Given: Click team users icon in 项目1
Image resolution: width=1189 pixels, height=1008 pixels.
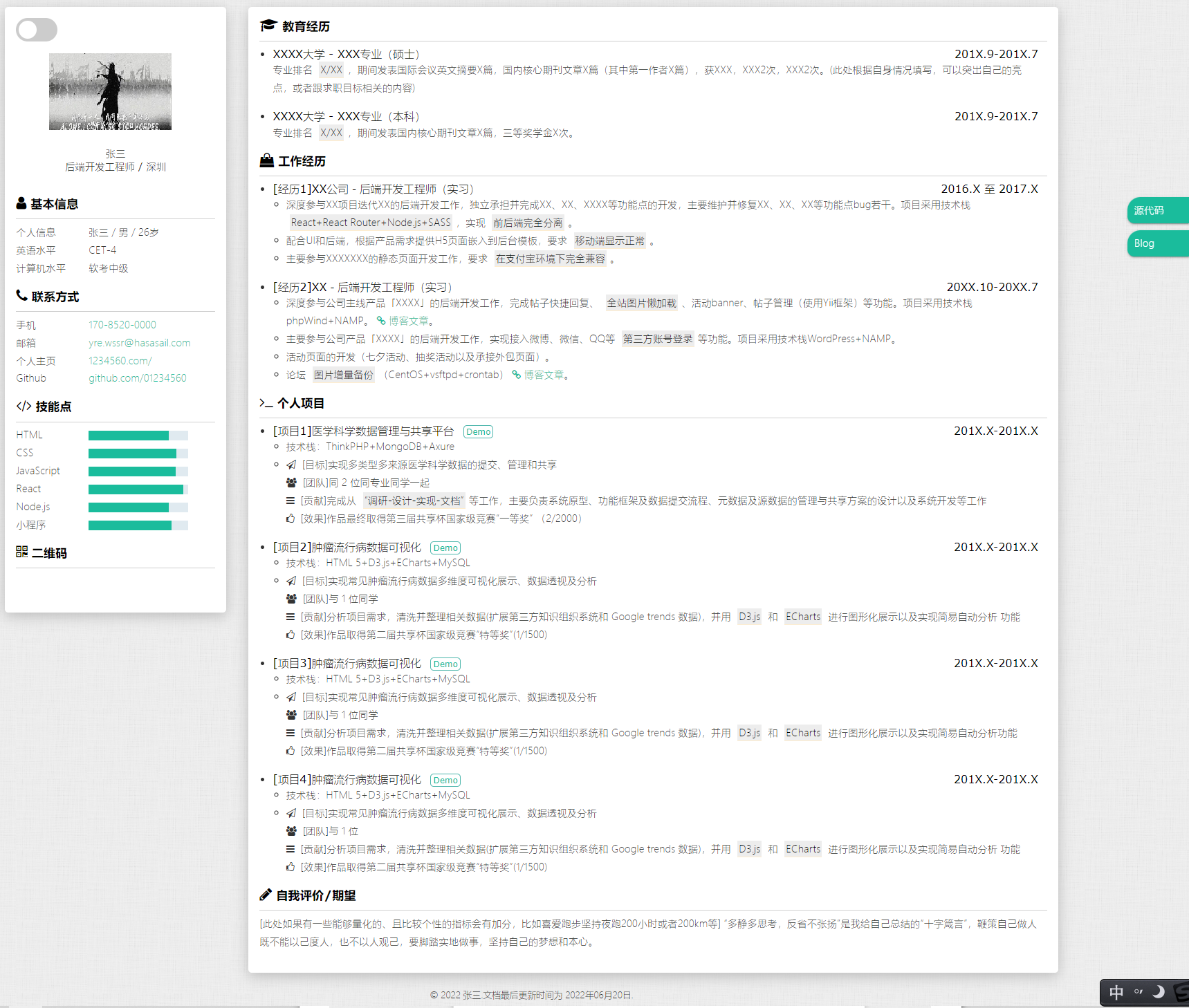Looking at the screenshot, I should [x=291, y=483].
